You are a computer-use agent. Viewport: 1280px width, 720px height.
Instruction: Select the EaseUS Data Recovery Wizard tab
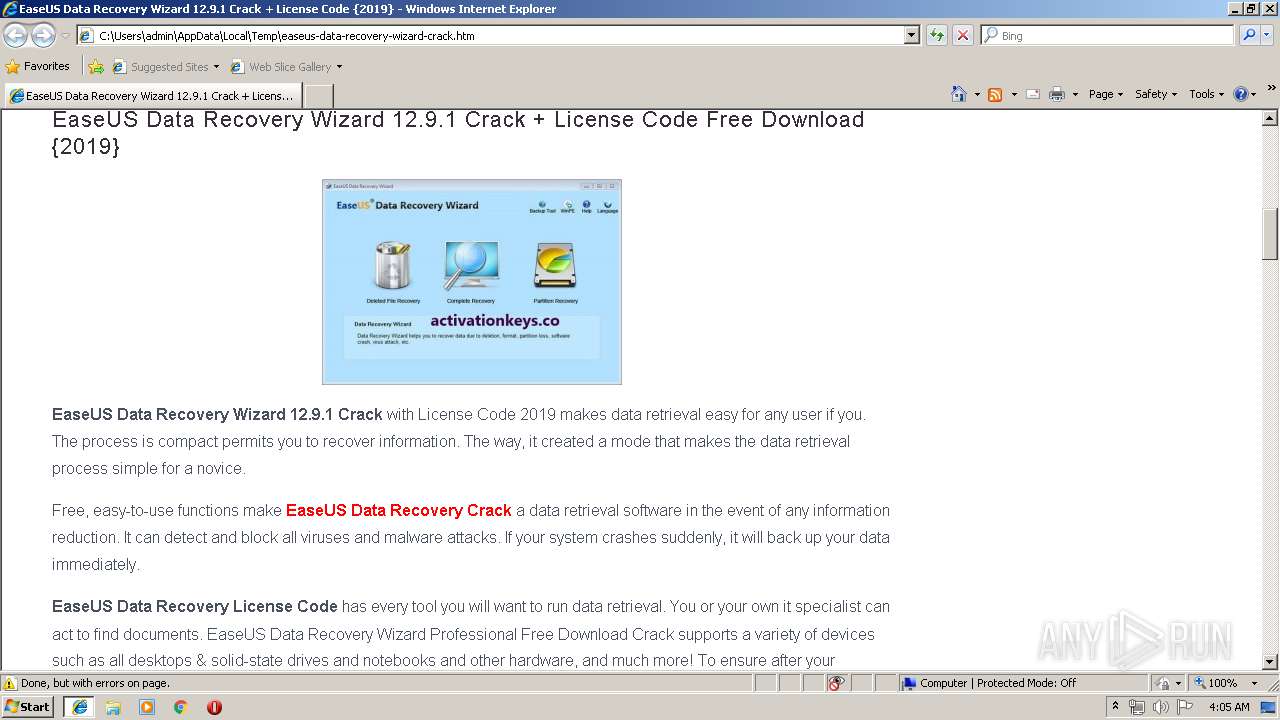[152, 96]
